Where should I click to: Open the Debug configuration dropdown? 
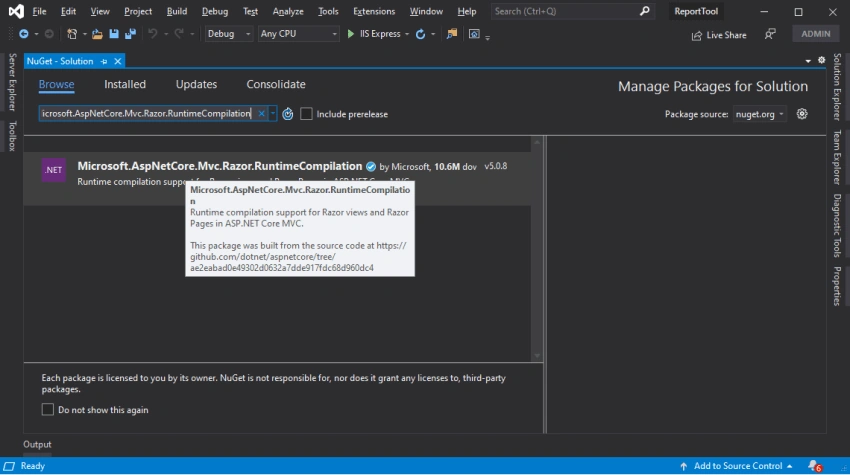[x=229, y=34]
